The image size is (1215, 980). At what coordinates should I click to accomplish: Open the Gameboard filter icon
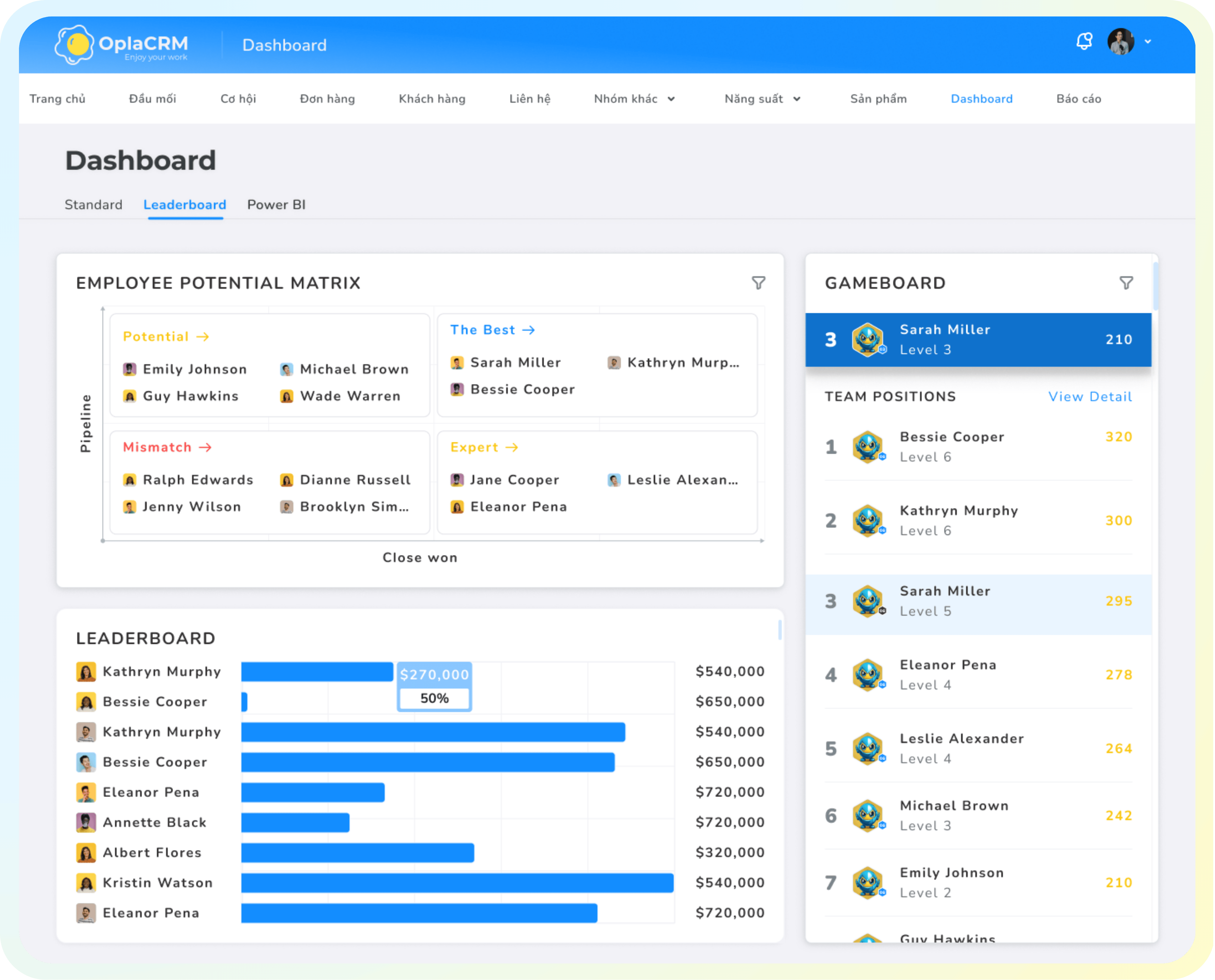pyautogui.click(x=1126, y=283)
